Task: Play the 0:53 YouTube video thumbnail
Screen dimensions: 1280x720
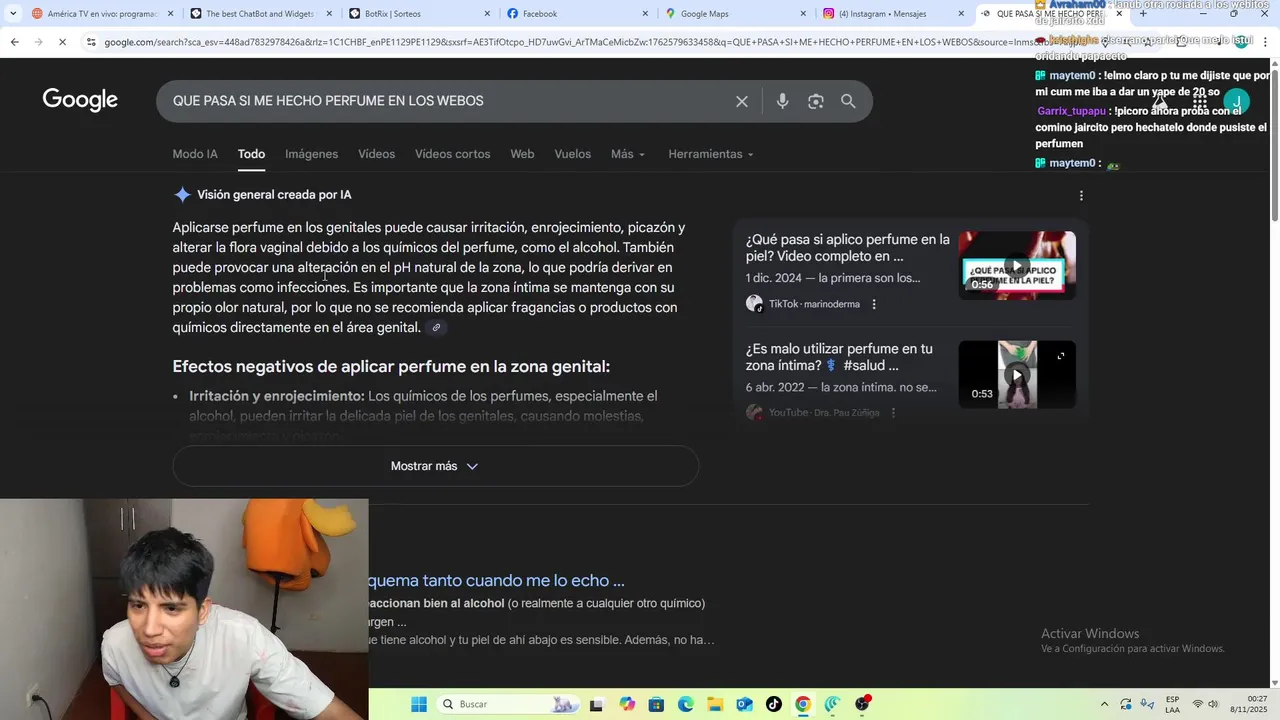Action: click(1017, 375)
